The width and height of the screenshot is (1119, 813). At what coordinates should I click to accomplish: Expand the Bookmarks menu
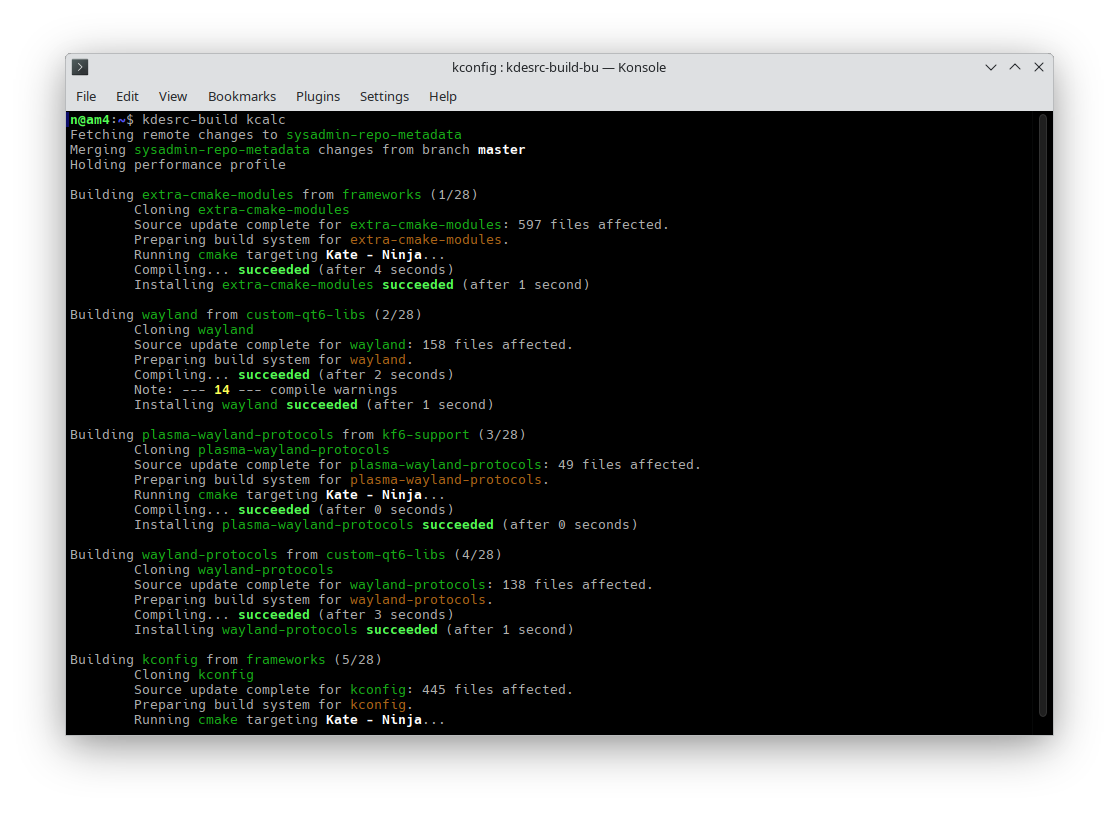pyautogui.click(x=242, y=96)
